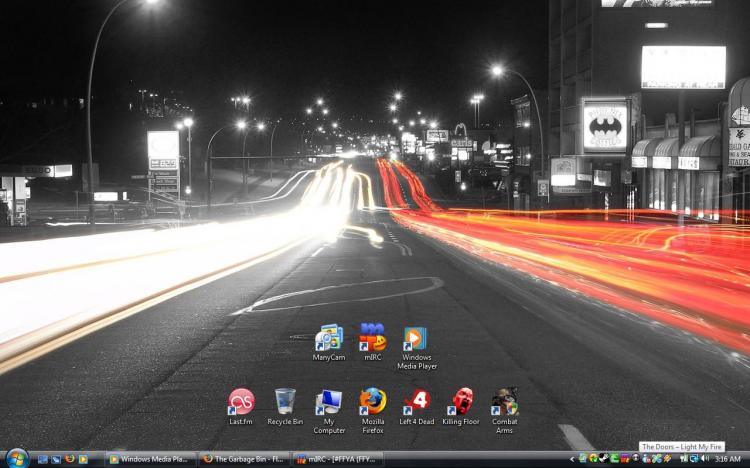Open the Windows Start menu orb
The height and width of the screenshot is (468, 750).
[16, 459]
